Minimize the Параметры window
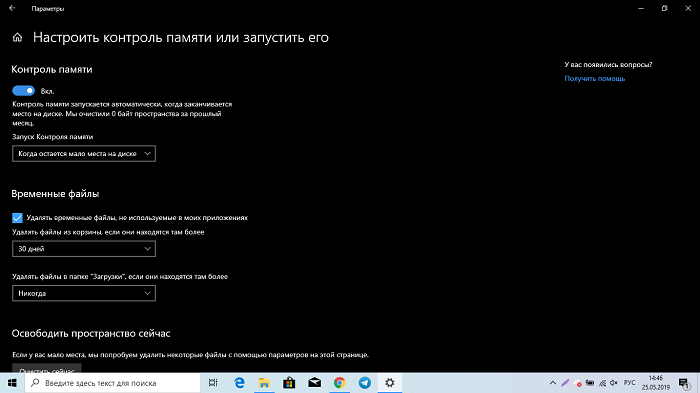Image resolution: width=700 pixels, height=393 pixels. pyautogui.click(x=641, y=8)
